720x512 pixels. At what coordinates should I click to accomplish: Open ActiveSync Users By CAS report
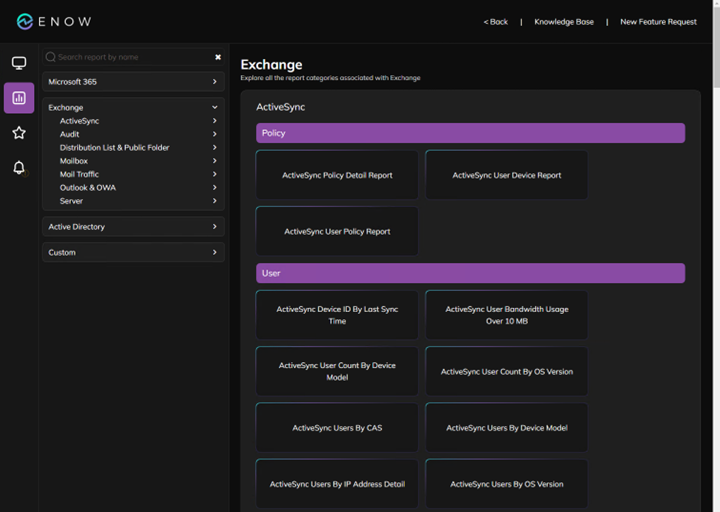[x=337, y=428]
